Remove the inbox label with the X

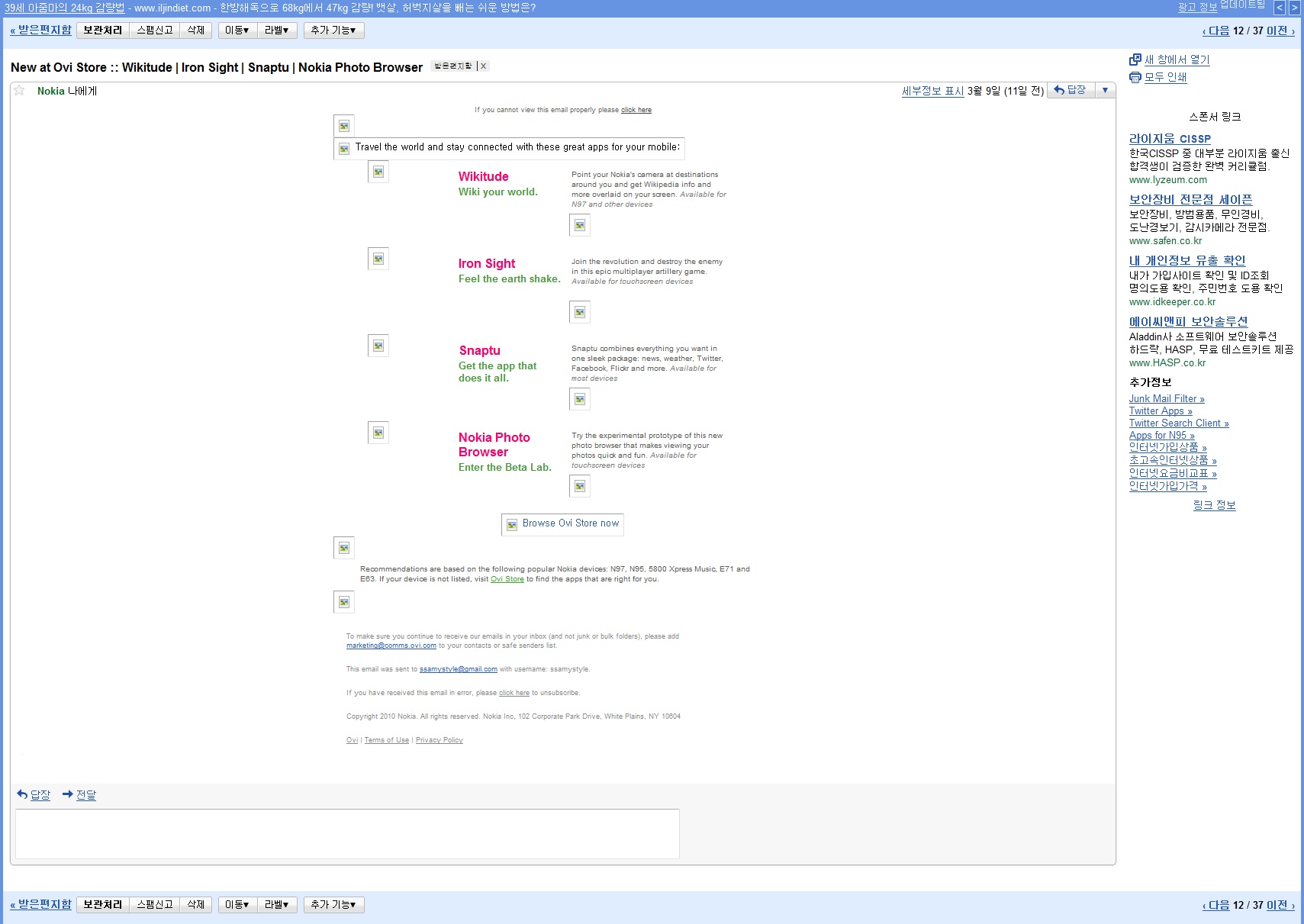(x=483, y=66)
